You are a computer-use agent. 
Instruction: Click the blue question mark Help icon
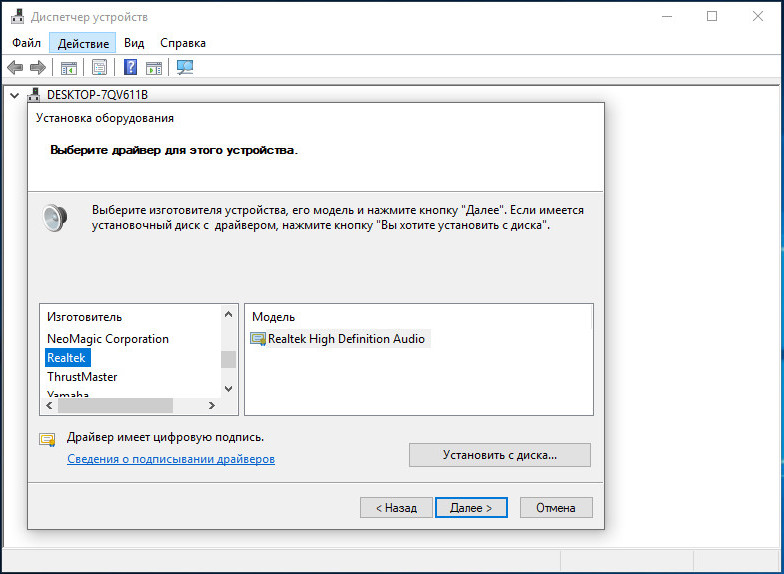coord(130,67)
